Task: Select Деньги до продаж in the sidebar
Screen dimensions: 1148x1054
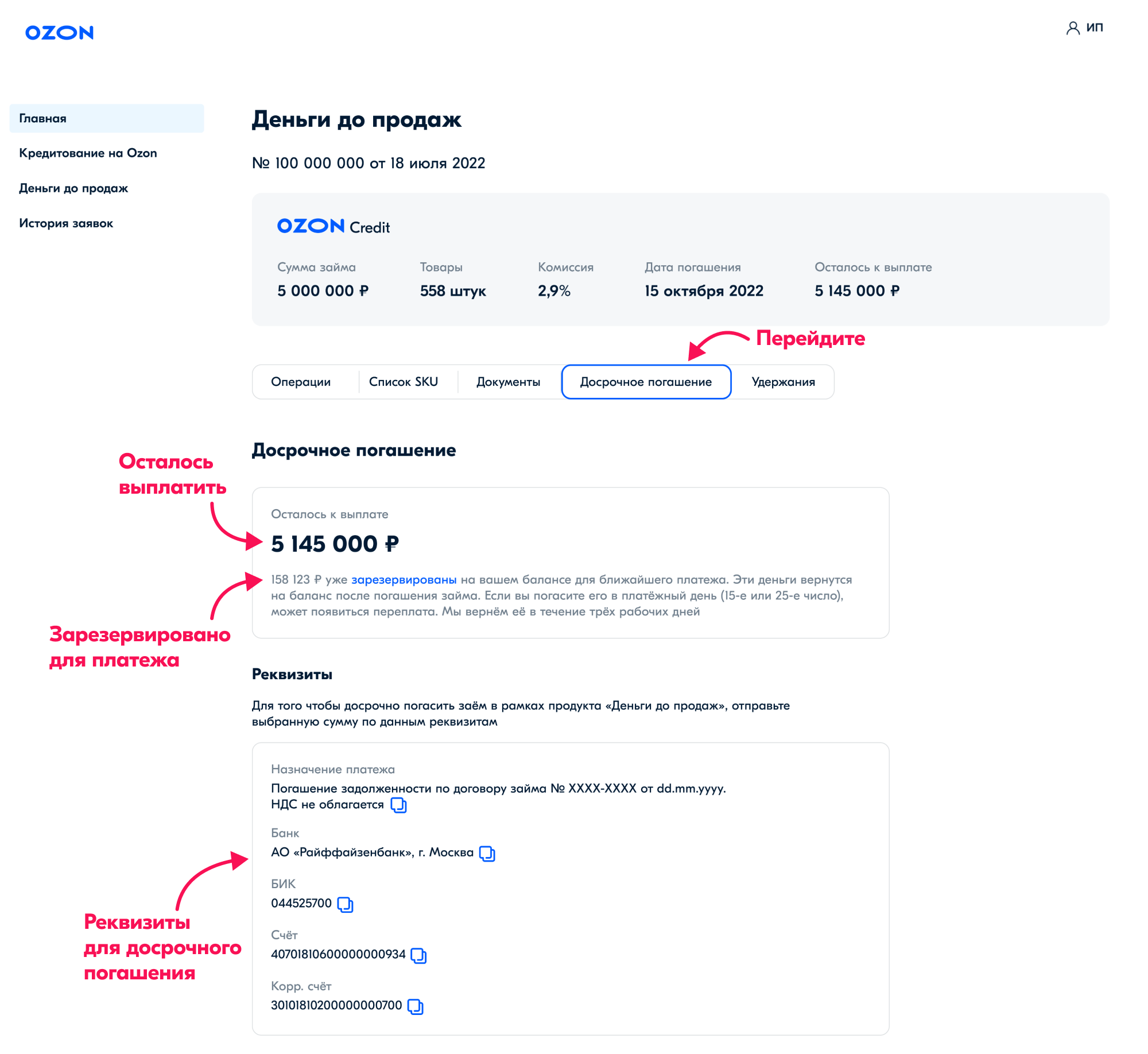Action: [x=73, y=188]
